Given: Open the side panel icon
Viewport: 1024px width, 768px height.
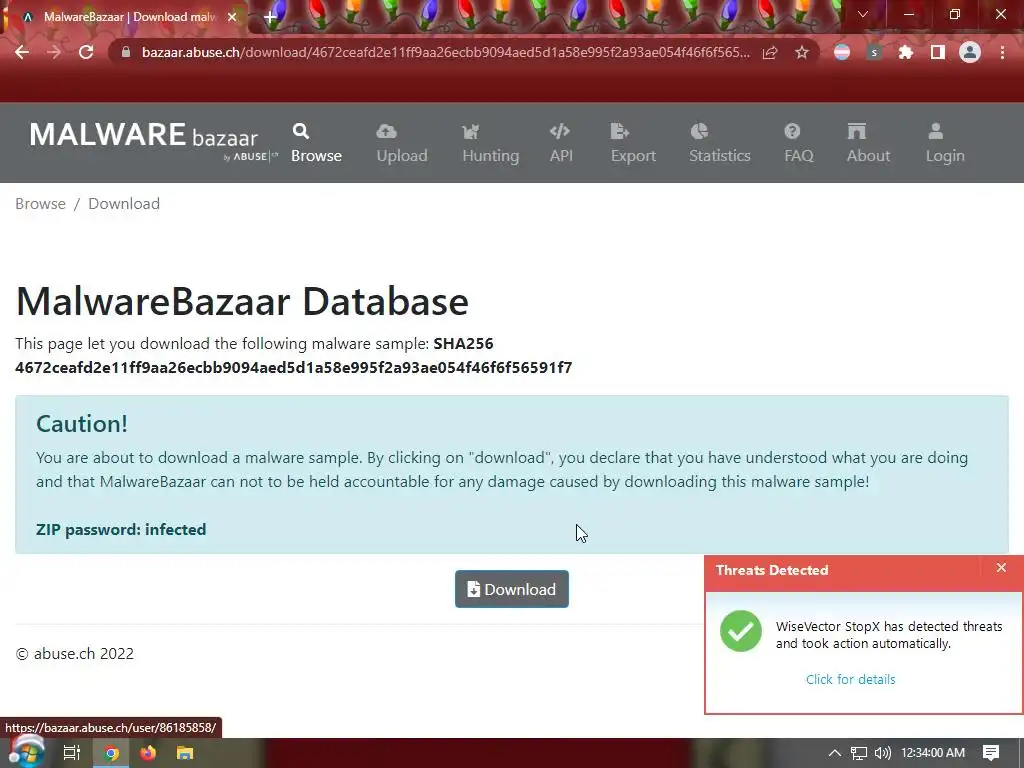Looking at the screenshot, I should (x=937, y=52).
